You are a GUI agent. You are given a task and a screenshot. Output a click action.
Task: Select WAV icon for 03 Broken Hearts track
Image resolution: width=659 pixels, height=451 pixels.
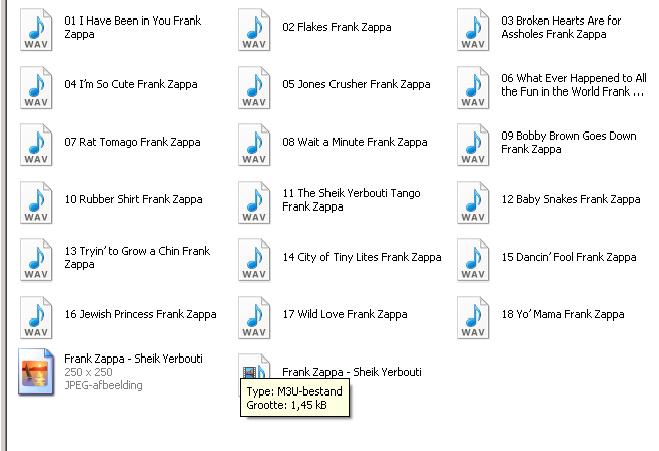(x=473, y=30)
